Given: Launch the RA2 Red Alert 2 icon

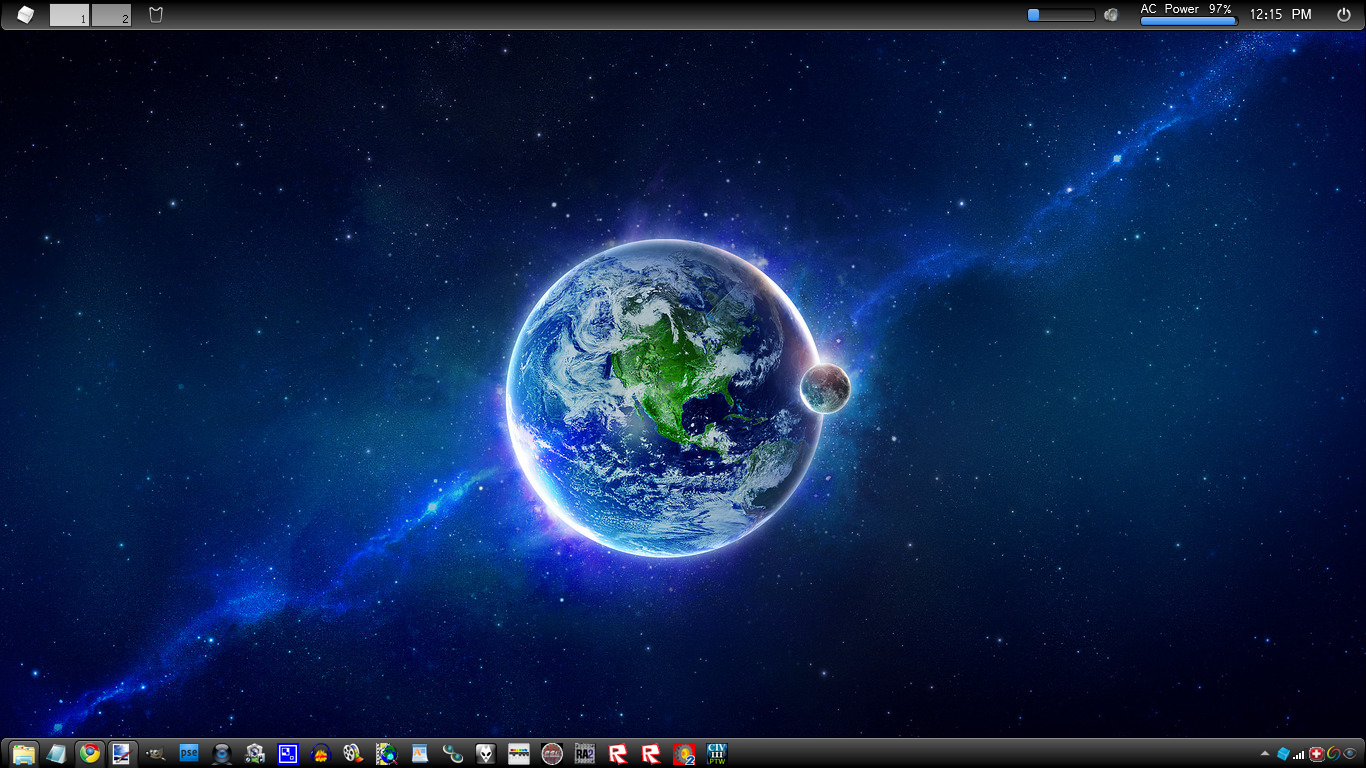Looking at the screenshot, I should (x=584, y=753).
